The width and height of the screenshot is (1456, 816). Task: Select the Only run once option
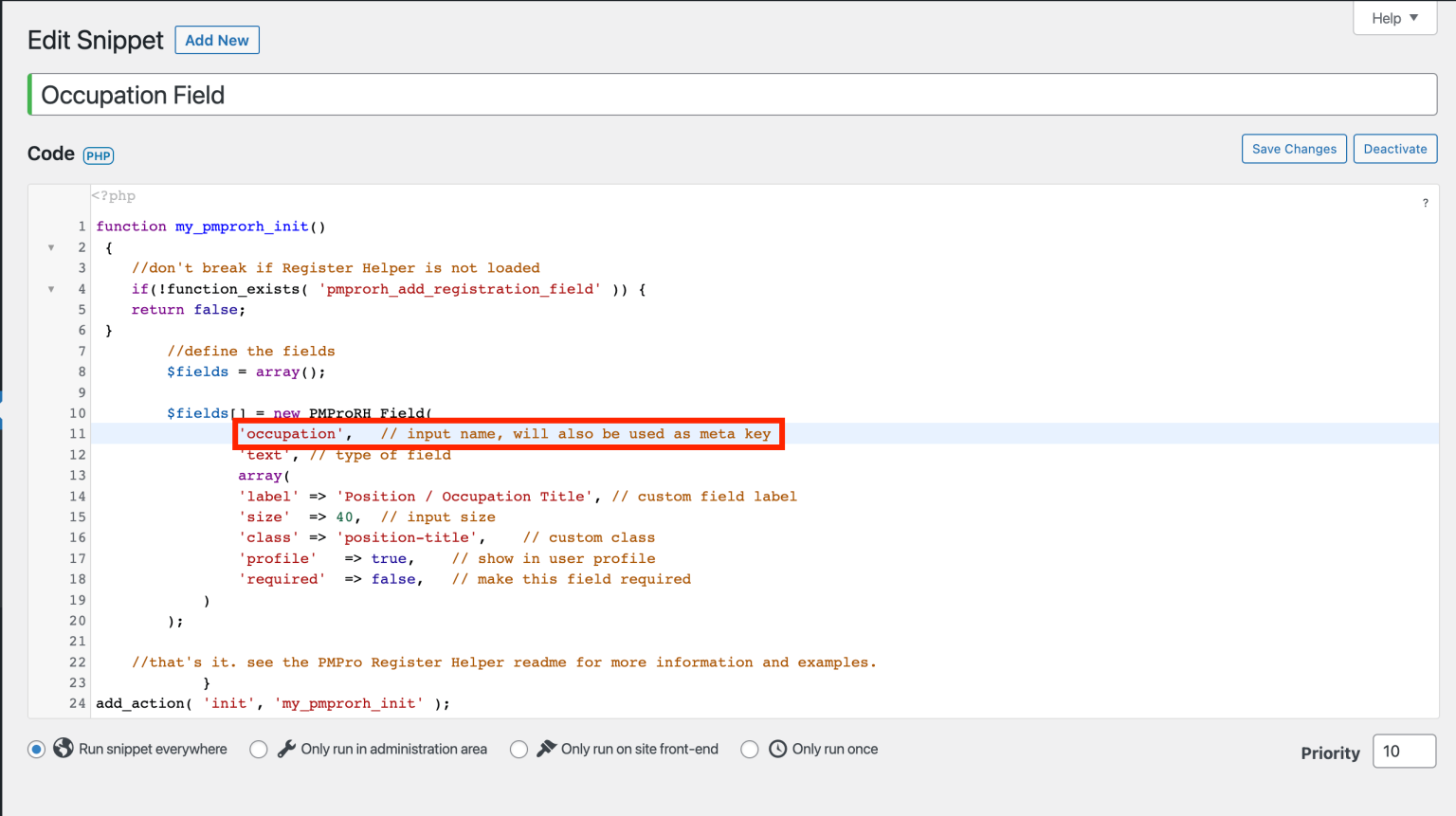tap(749, 748)
